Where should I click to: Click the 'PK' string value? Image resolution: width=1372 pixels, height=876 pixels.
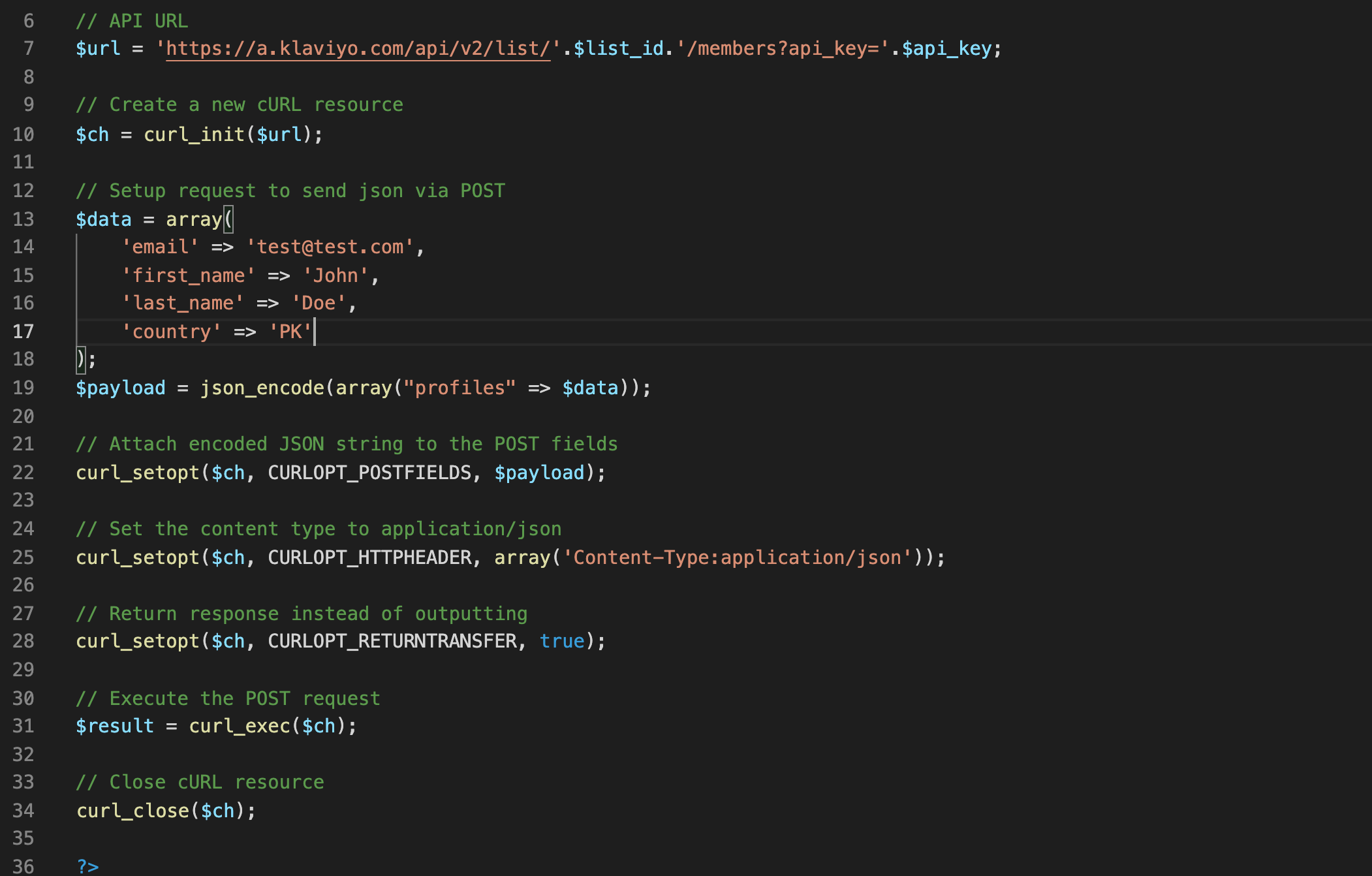290,332
